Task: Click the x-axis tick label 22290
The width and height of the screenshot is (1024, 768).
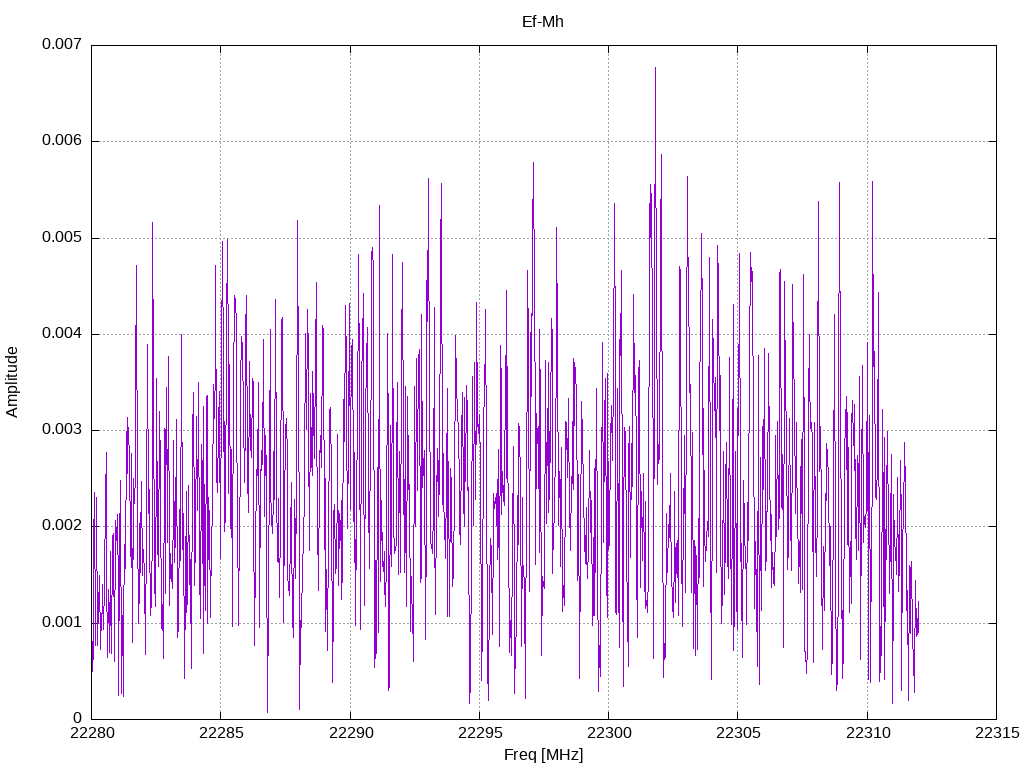Action: coord(351,733)
